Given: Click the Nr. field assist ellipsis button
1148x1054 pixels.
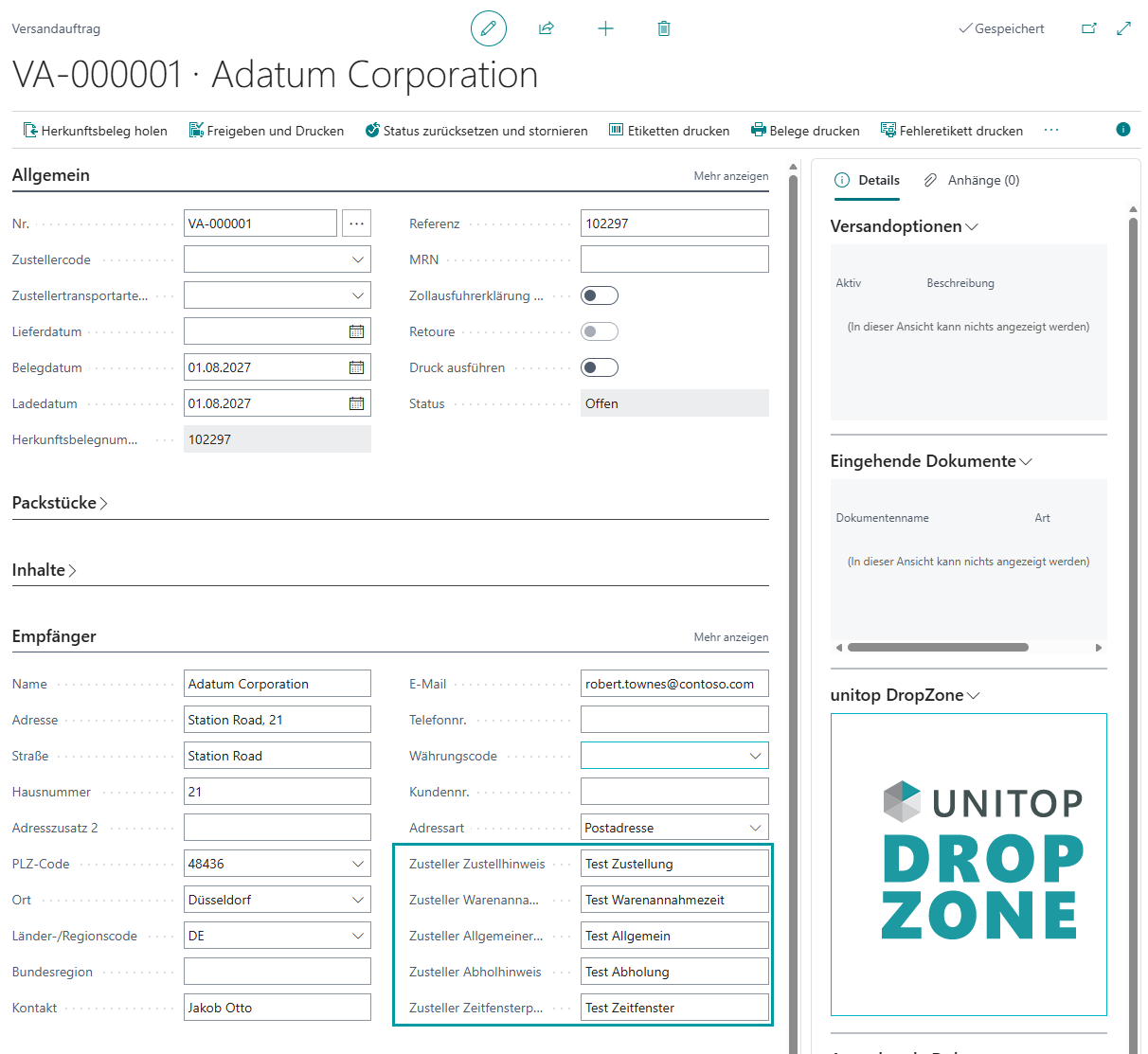Looking at the screenshot, I should (x=356, y=223).
